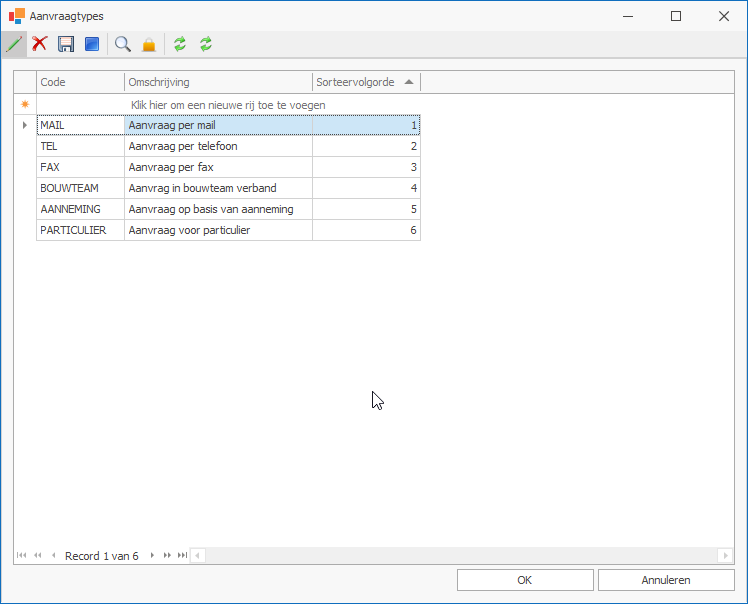Close the Aanvraagtypes window

pos(724,16)
